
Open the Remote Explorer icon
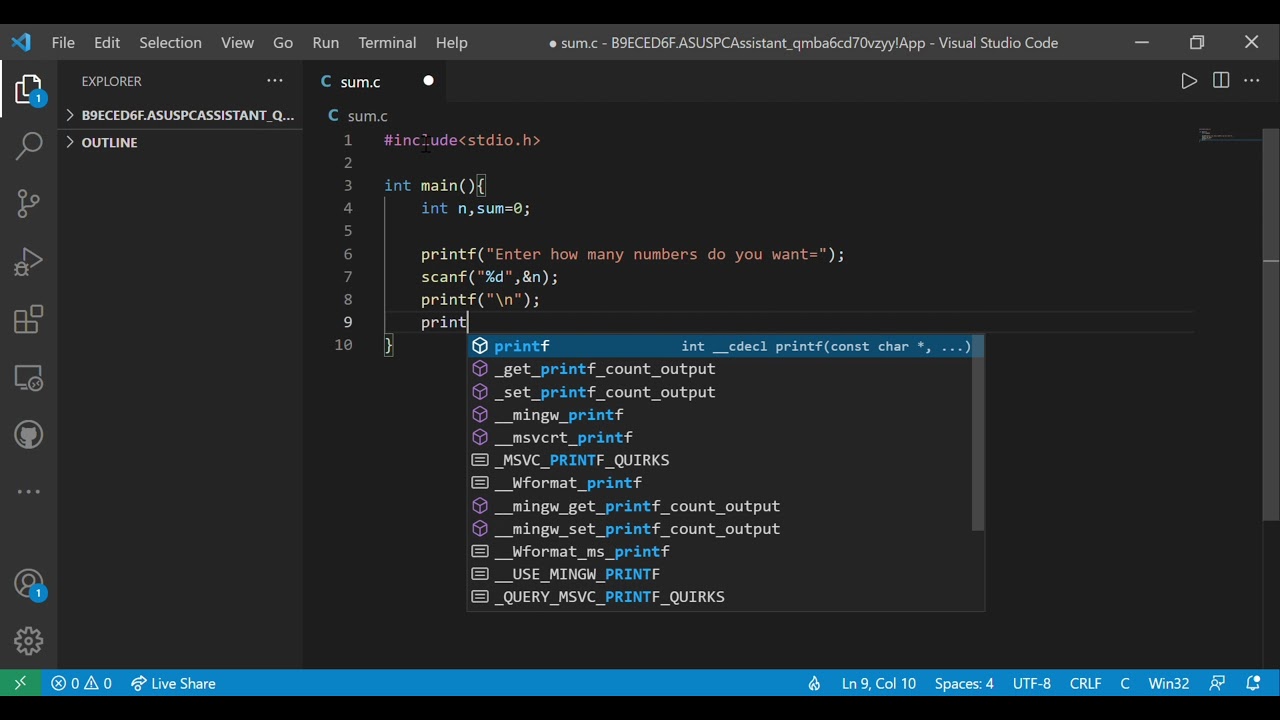(x=29, y=378)
